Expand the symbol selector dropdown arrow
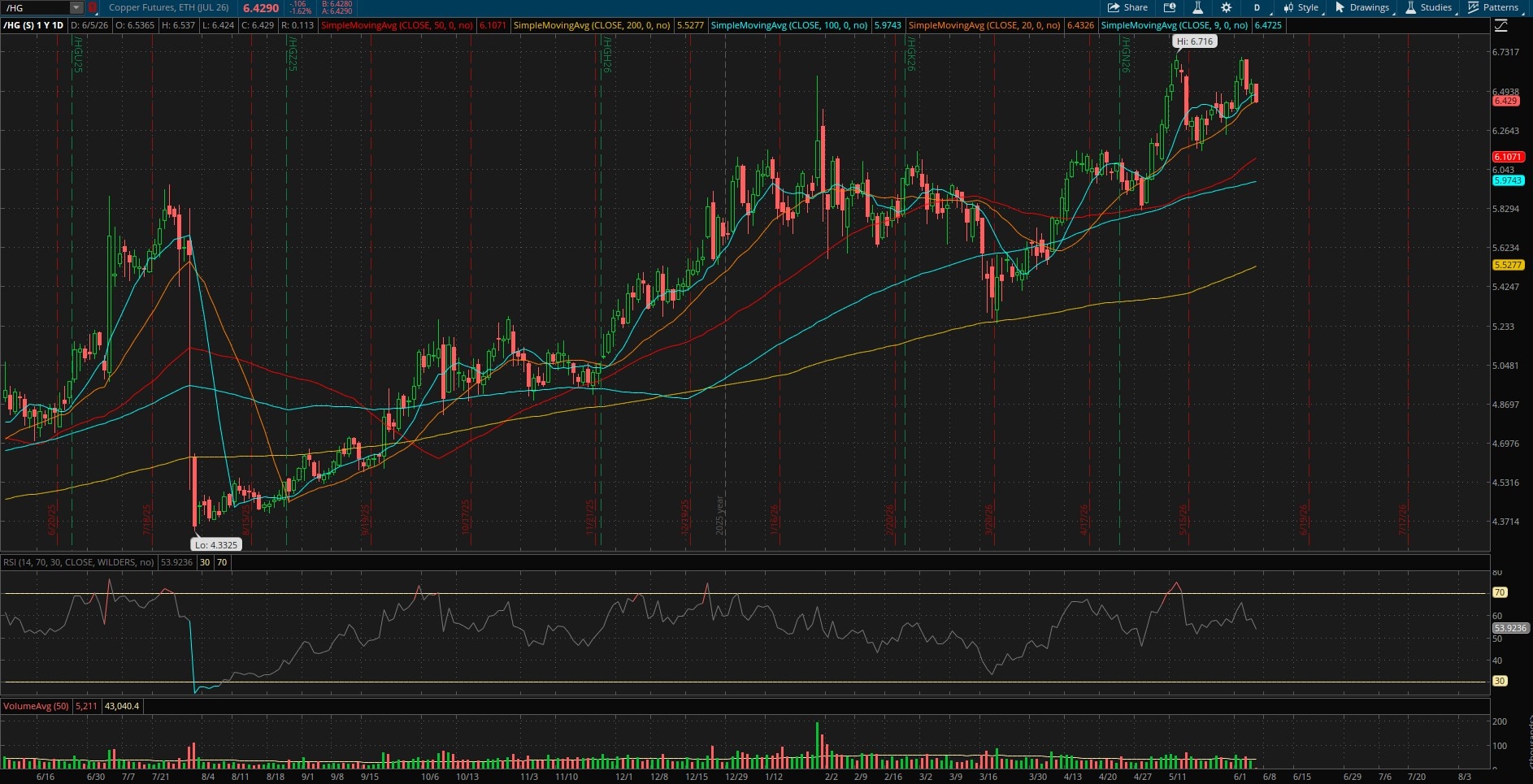The image size is (1533, 784). click(76, 7)
